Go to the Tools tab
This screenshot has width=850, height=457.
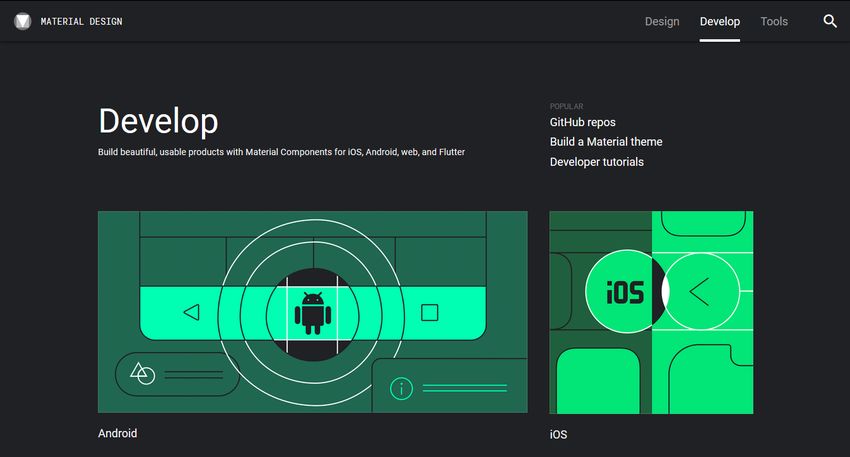774,21
